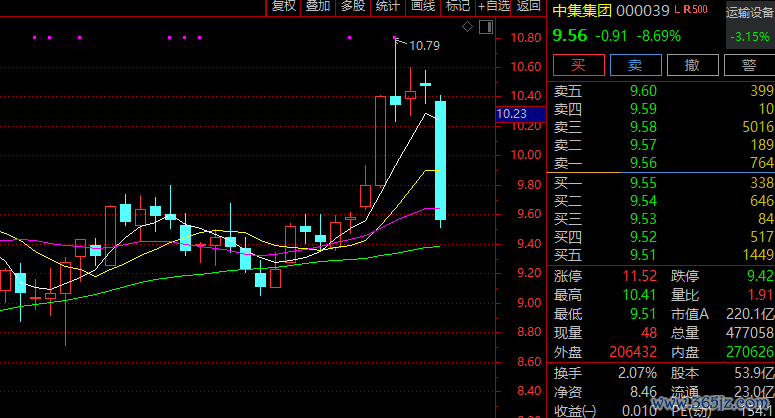
Task: Click the 买五 volume 1449
Action: 758,255
